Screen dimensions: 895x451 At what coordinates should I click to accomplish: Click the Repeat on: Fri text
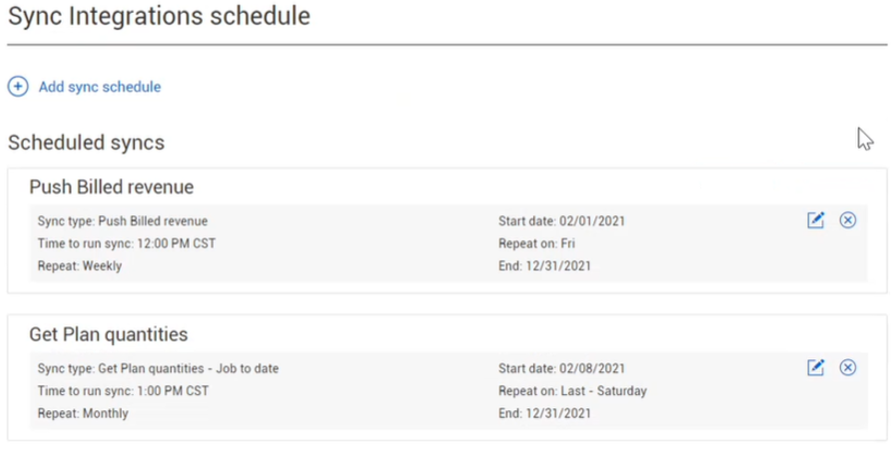[536, 243]
